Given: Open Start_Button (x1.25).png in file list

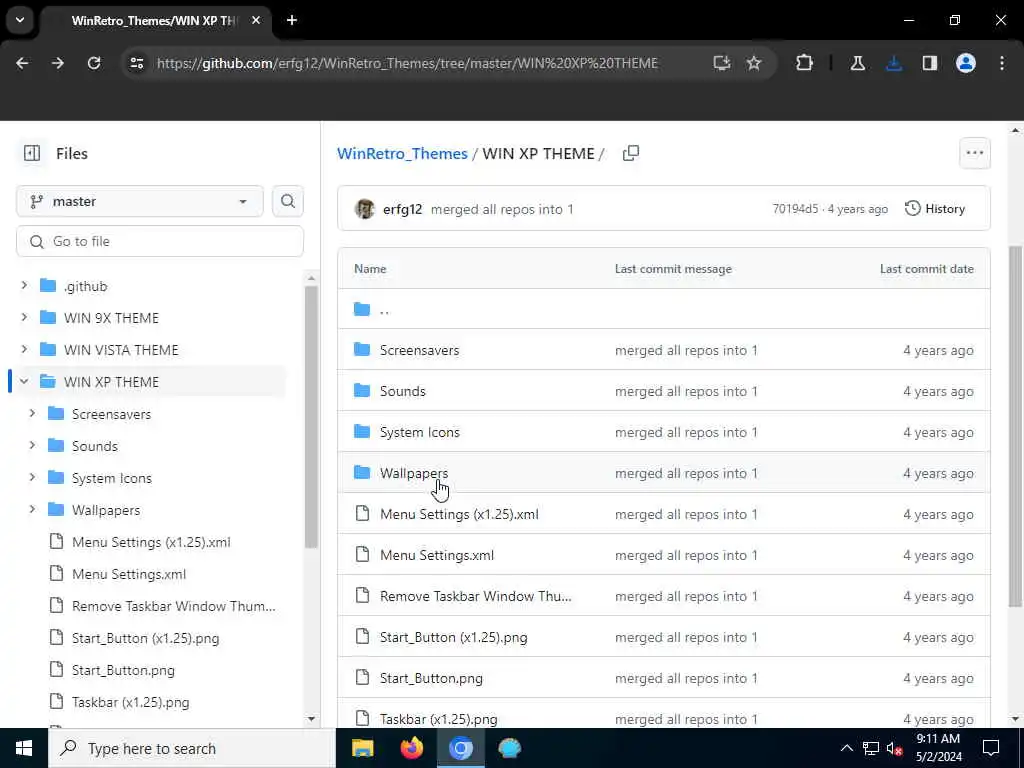Looking at the screenshot, I should (453, 637).
